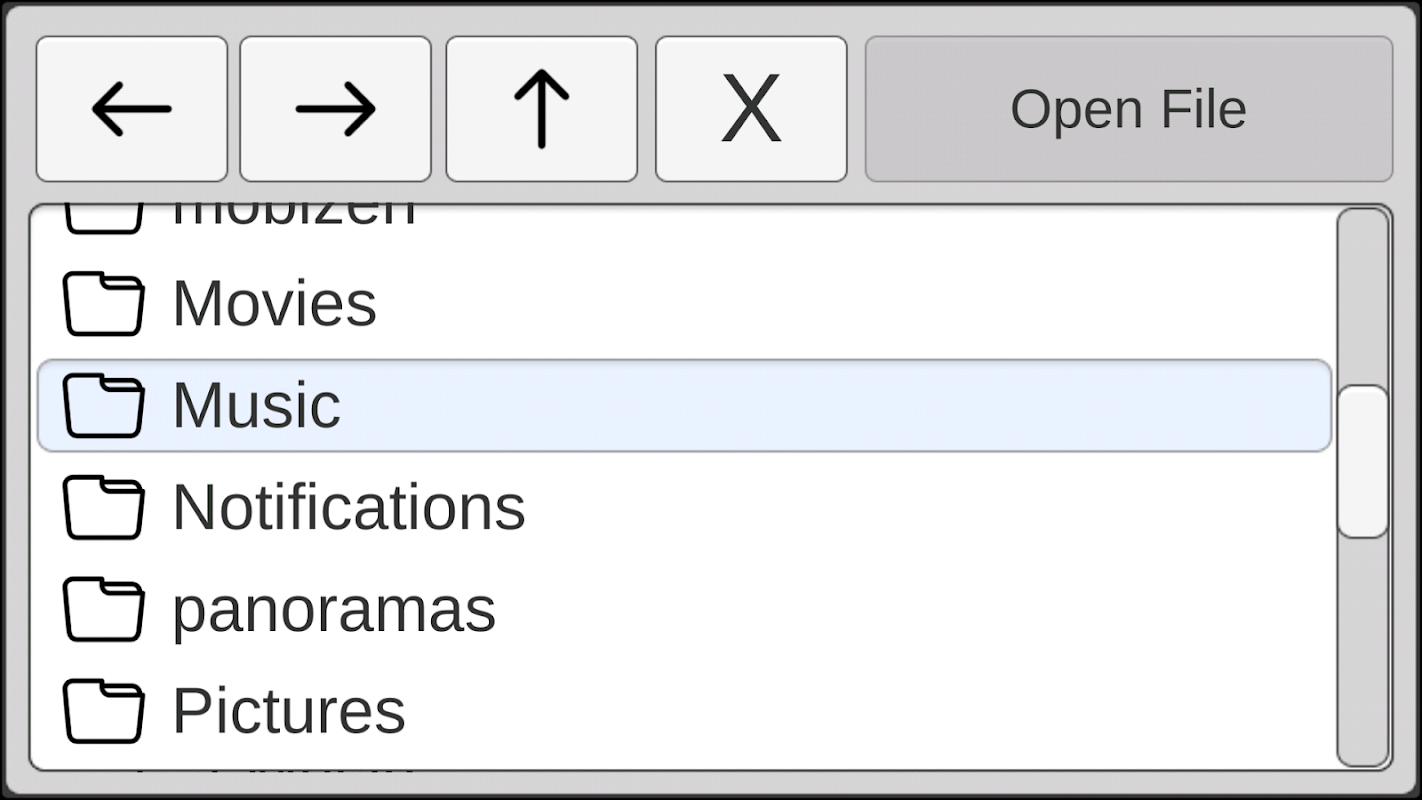Click the Movies folder icon
Viewport: 1422px width, 800px height.
point(103,304)
